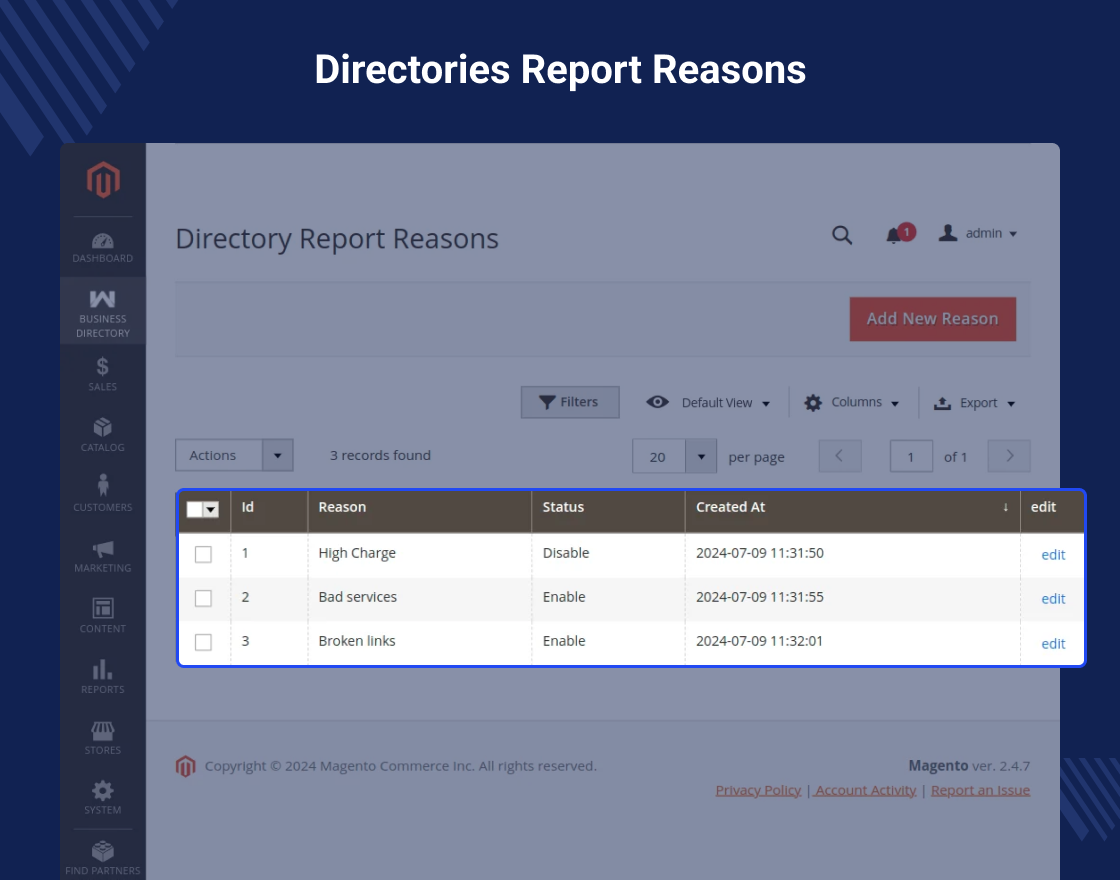This screenshot has height=880, width=1120.
Task: Open the Report an Issue link
Action: coord(980,790)
